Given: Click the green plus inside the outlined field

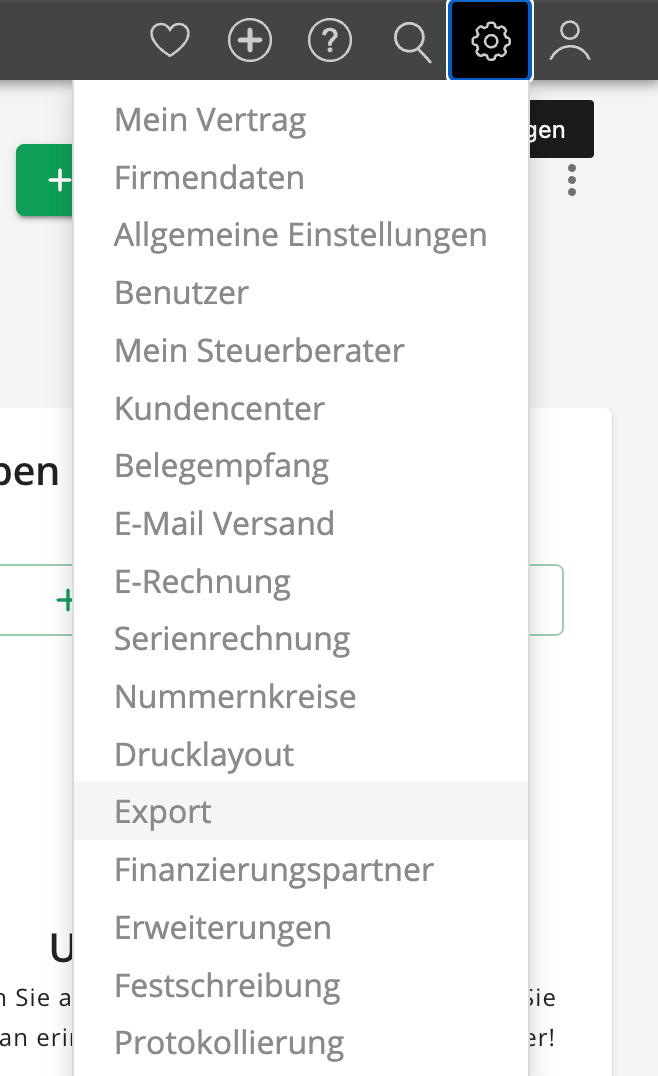Looking at the screenshot, I should click(x=66, y=599).
